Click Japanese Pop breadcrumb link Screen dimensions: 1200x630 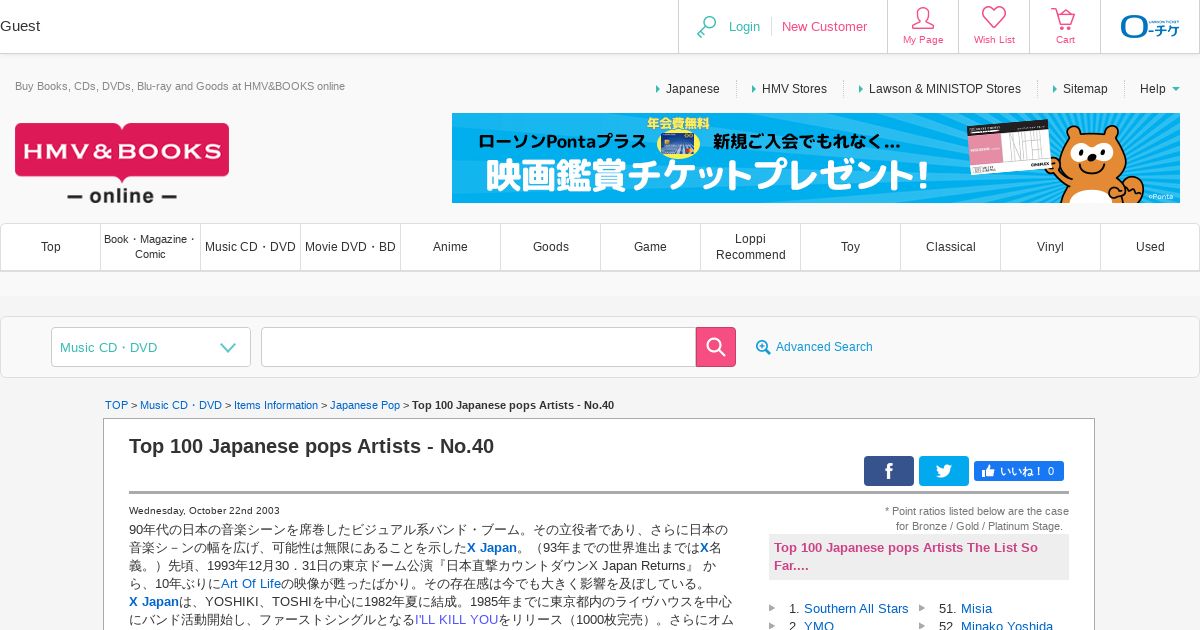coord(365,405)
